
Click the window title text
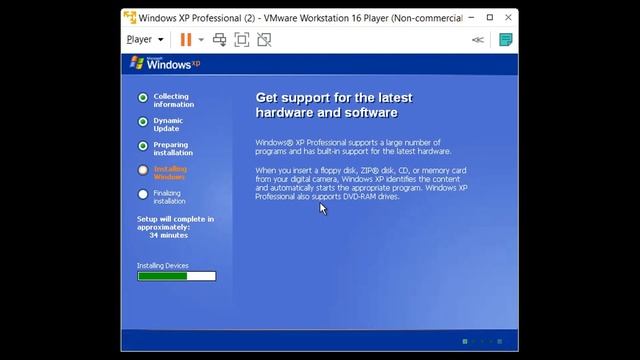point(300,18)
